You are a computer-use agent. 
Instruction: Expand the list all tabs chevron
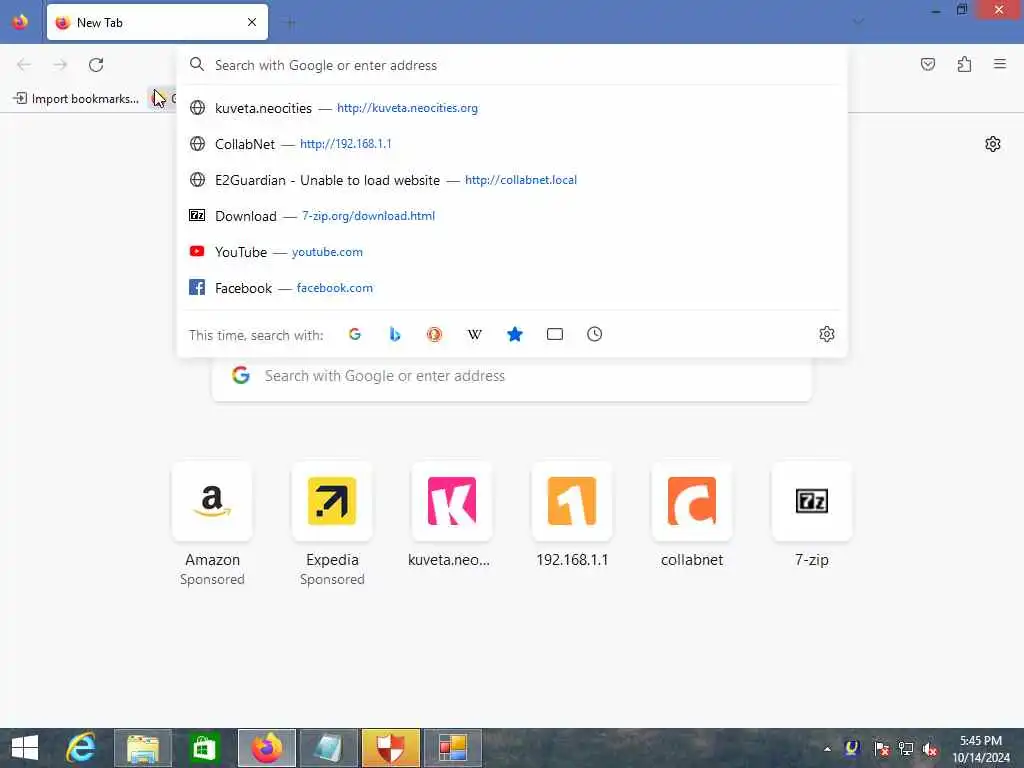coord(859,22)
